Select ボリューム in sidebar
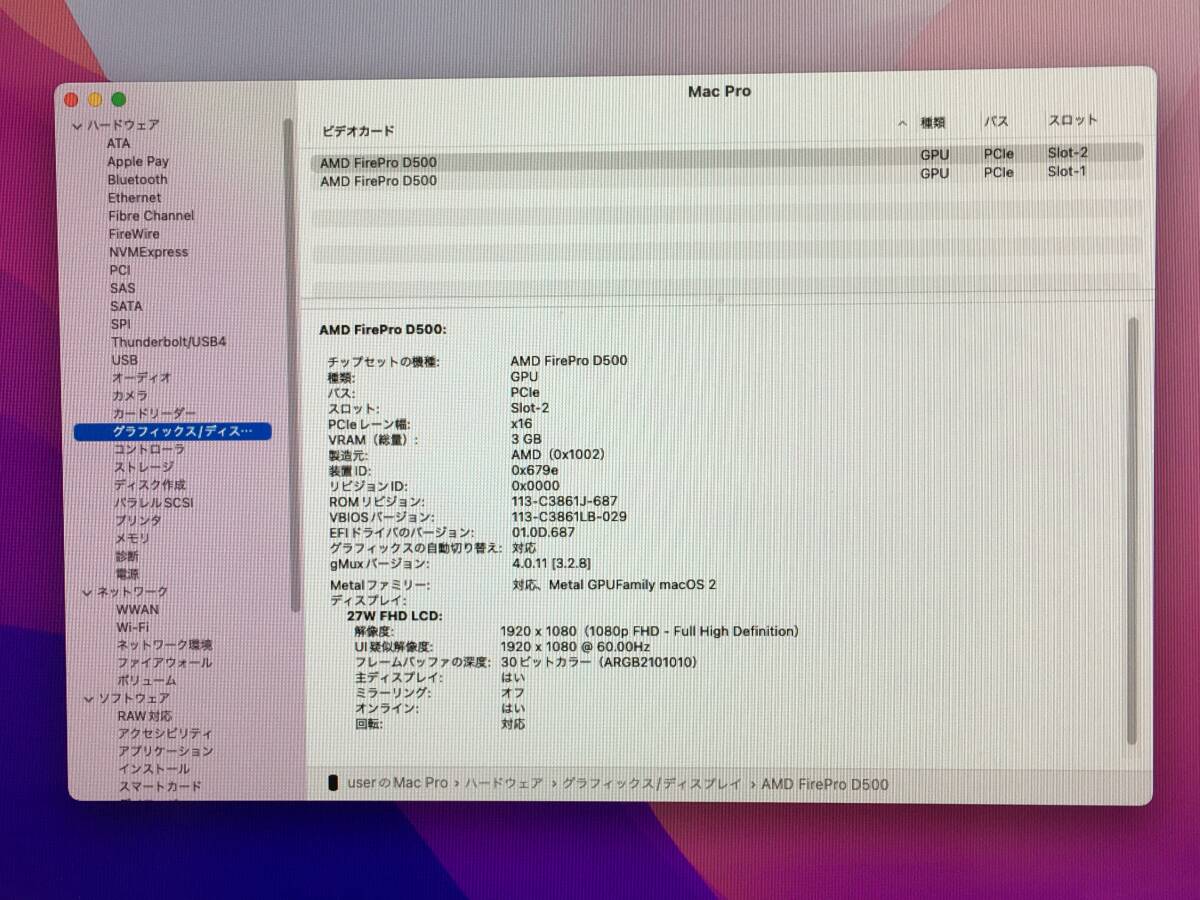The height and width of the screenshot is (900, 1200). tap(147, 680)
